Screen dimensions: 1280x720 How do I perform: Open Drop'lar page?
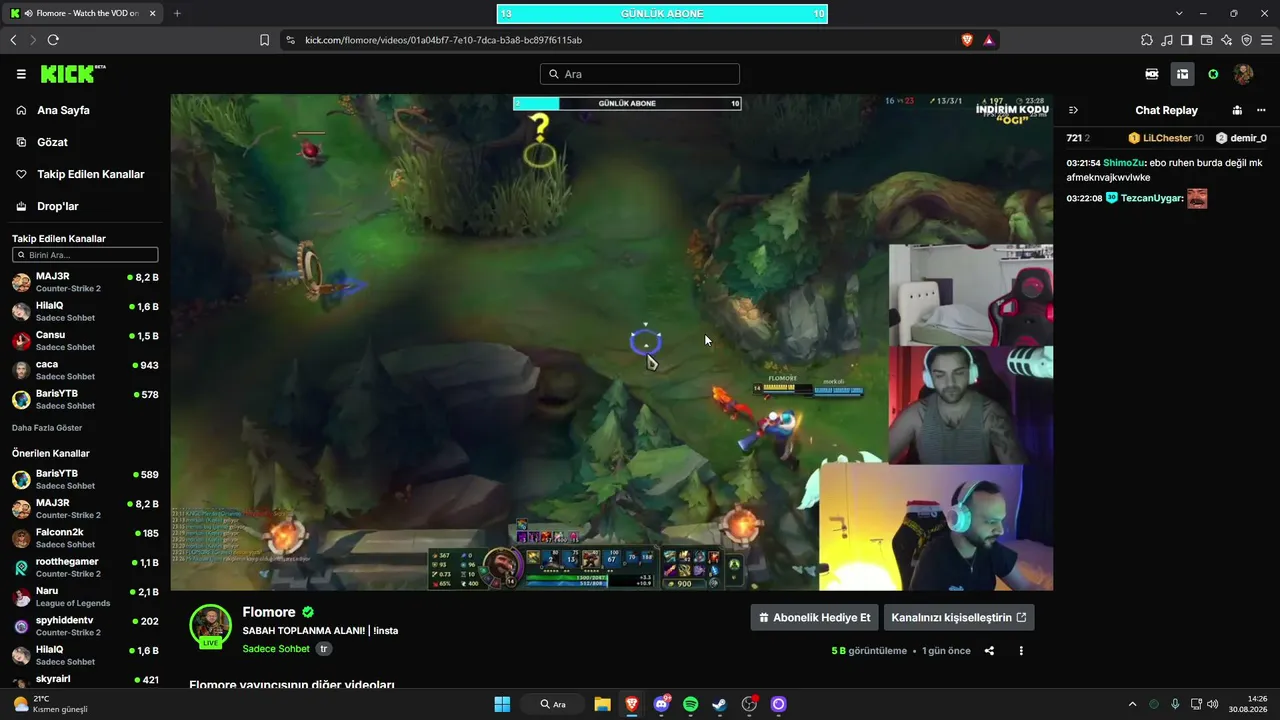tap(57, 206)
